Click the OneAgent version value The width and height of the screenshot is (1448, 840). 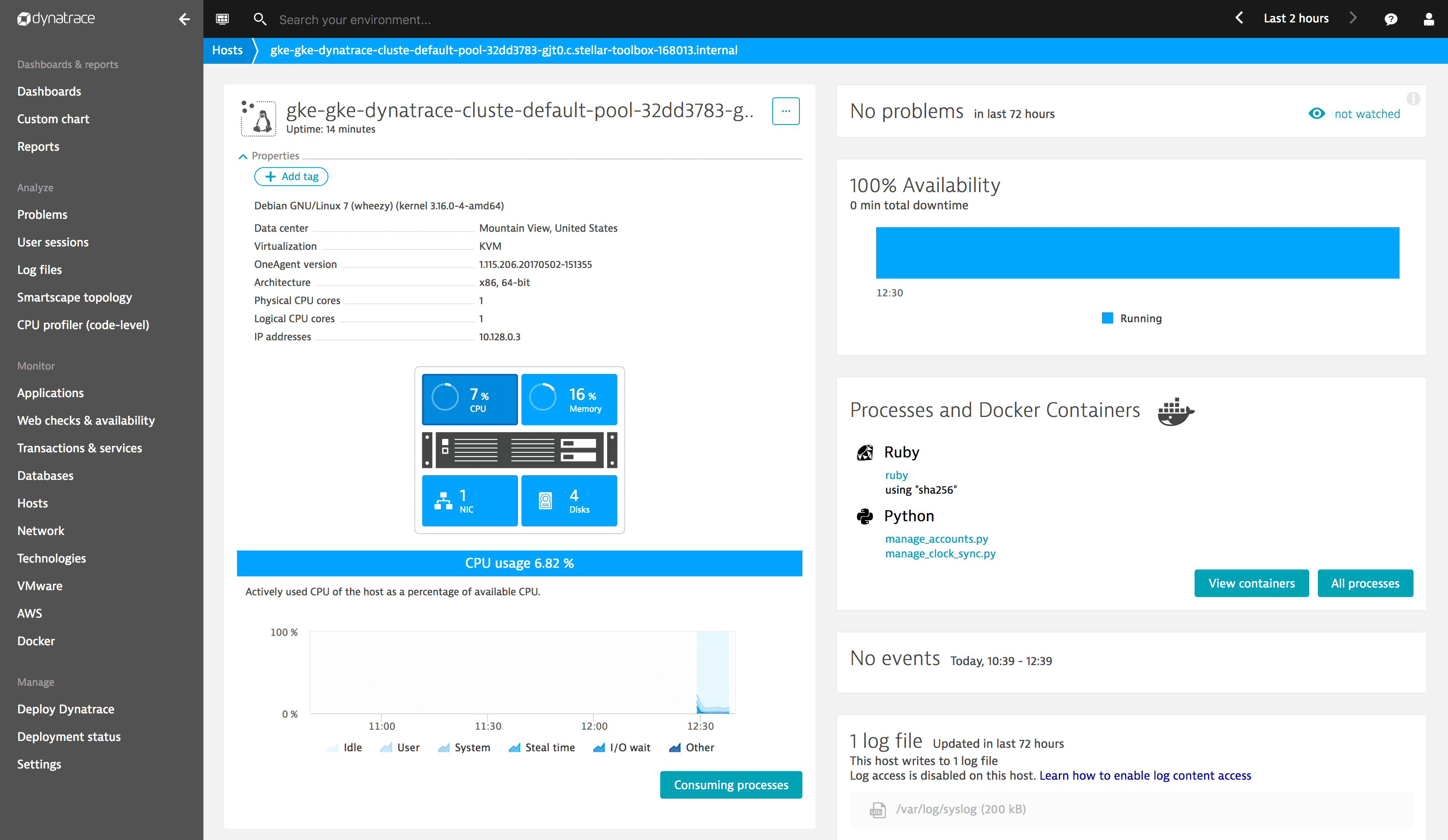pyautogui.click(x=536, y=264)
